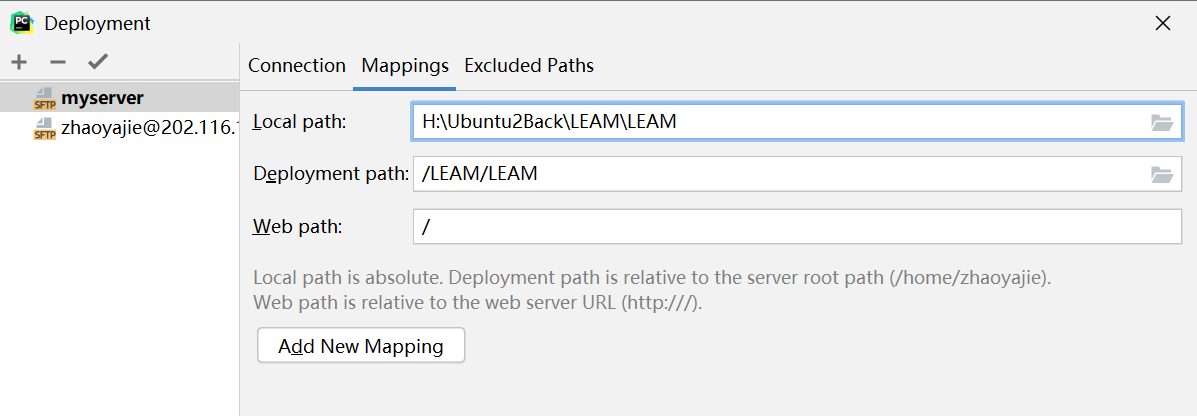Open folder browser for Deployment path
The height and width of the screenshot is (416, 1197).
click(1161, 175)
